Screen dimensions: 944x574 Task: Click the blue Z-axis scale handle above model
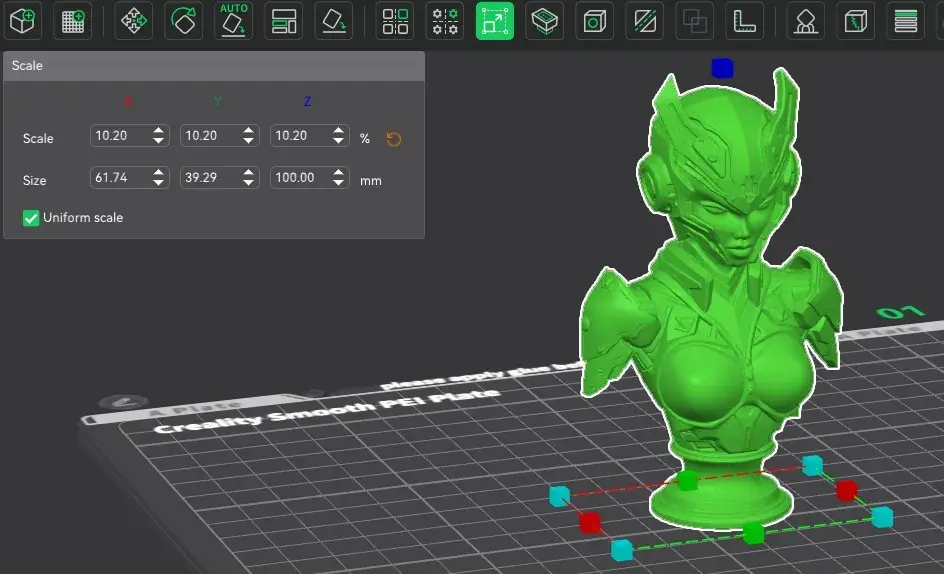(x=722, y=68)
